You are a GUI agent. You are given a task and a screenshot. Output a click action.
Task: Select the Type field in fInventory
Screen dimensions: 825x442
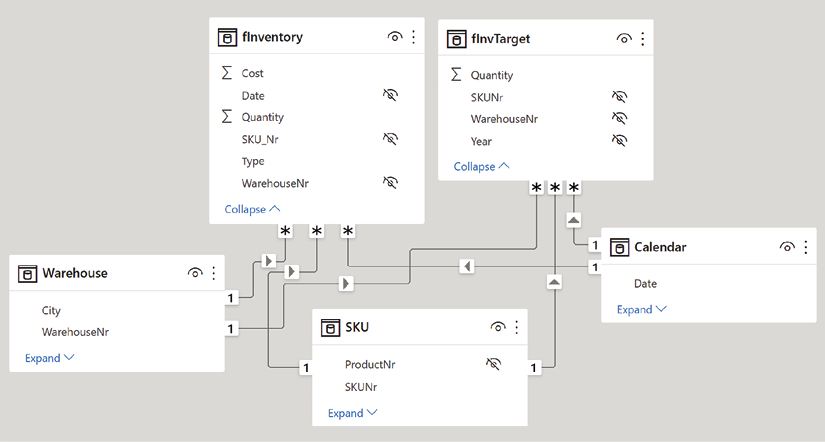point(253,162)
